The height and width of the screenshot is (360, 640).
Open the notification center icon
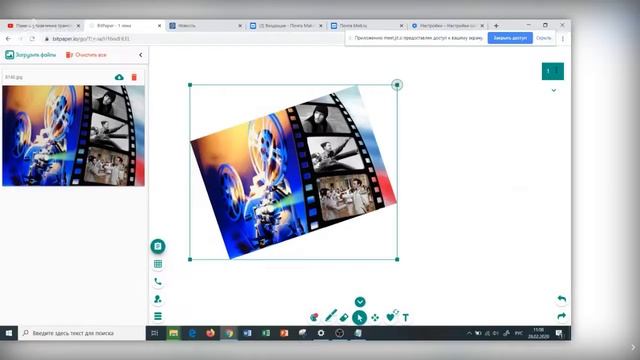(559, 333)
